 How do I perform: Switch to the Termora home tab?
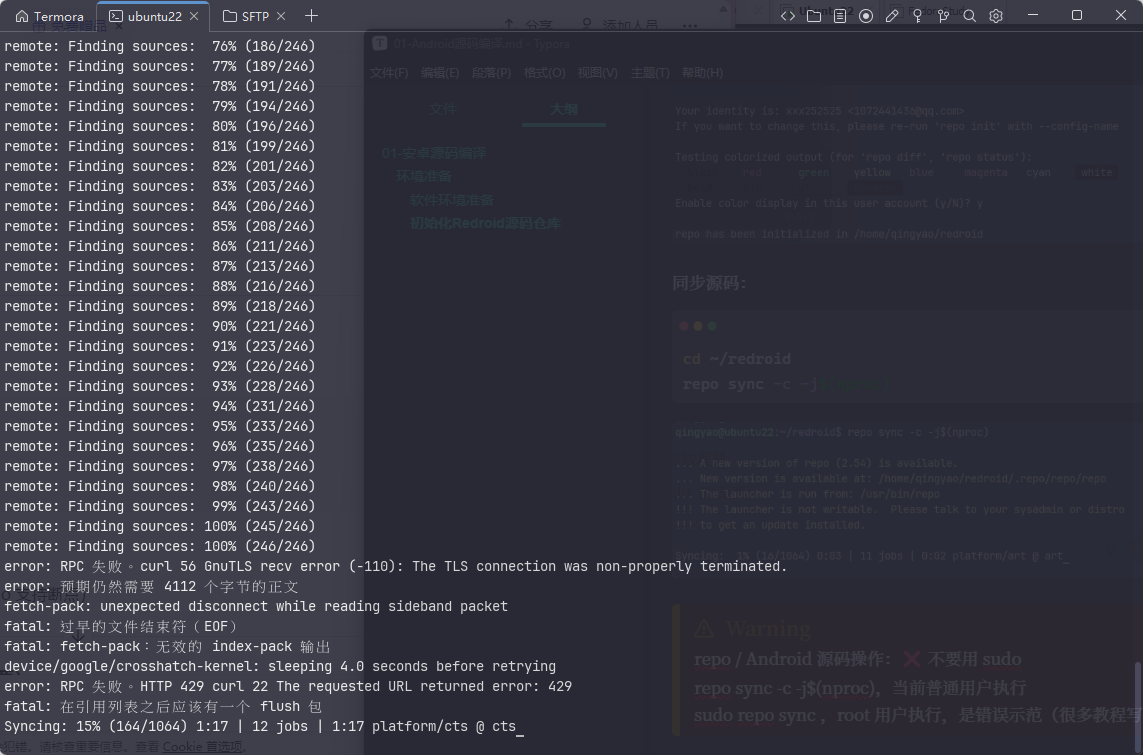tap(50, 16)
